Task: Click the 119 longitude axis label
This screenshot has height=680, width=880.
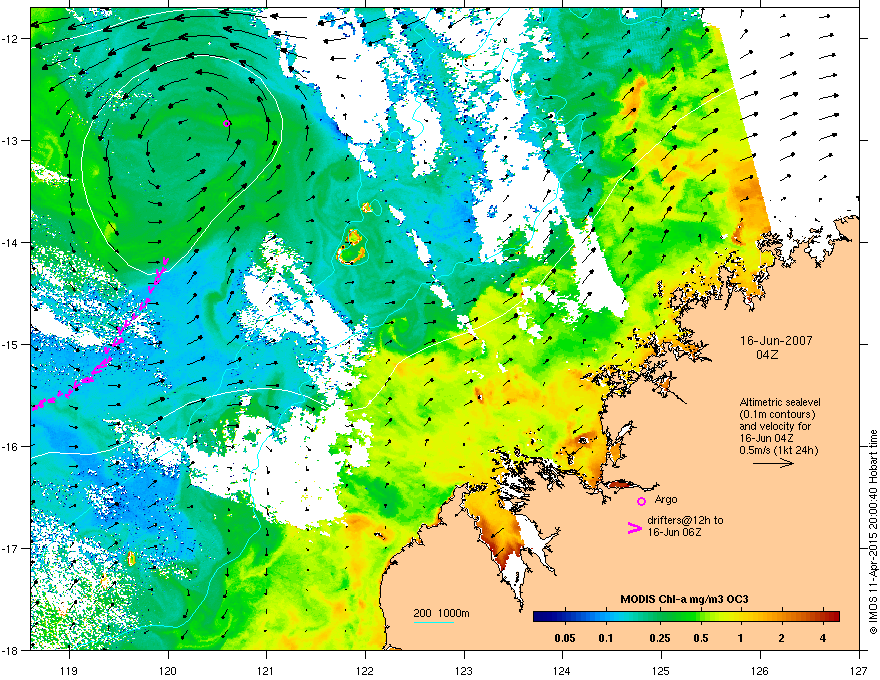Action: pos(70,669)
